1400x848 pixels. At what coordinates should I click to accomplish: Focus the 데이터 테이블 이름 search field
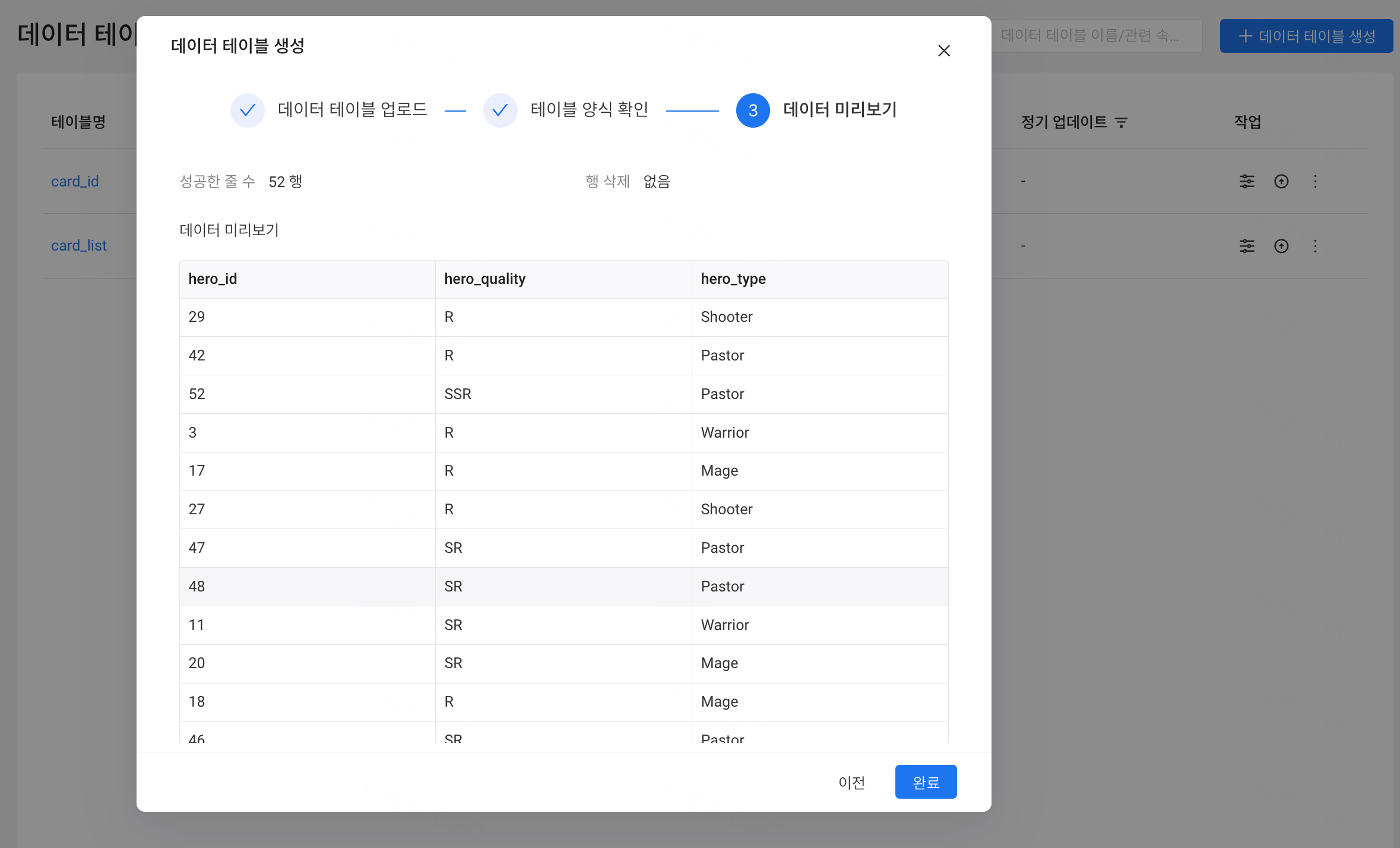pos(1096,36)
